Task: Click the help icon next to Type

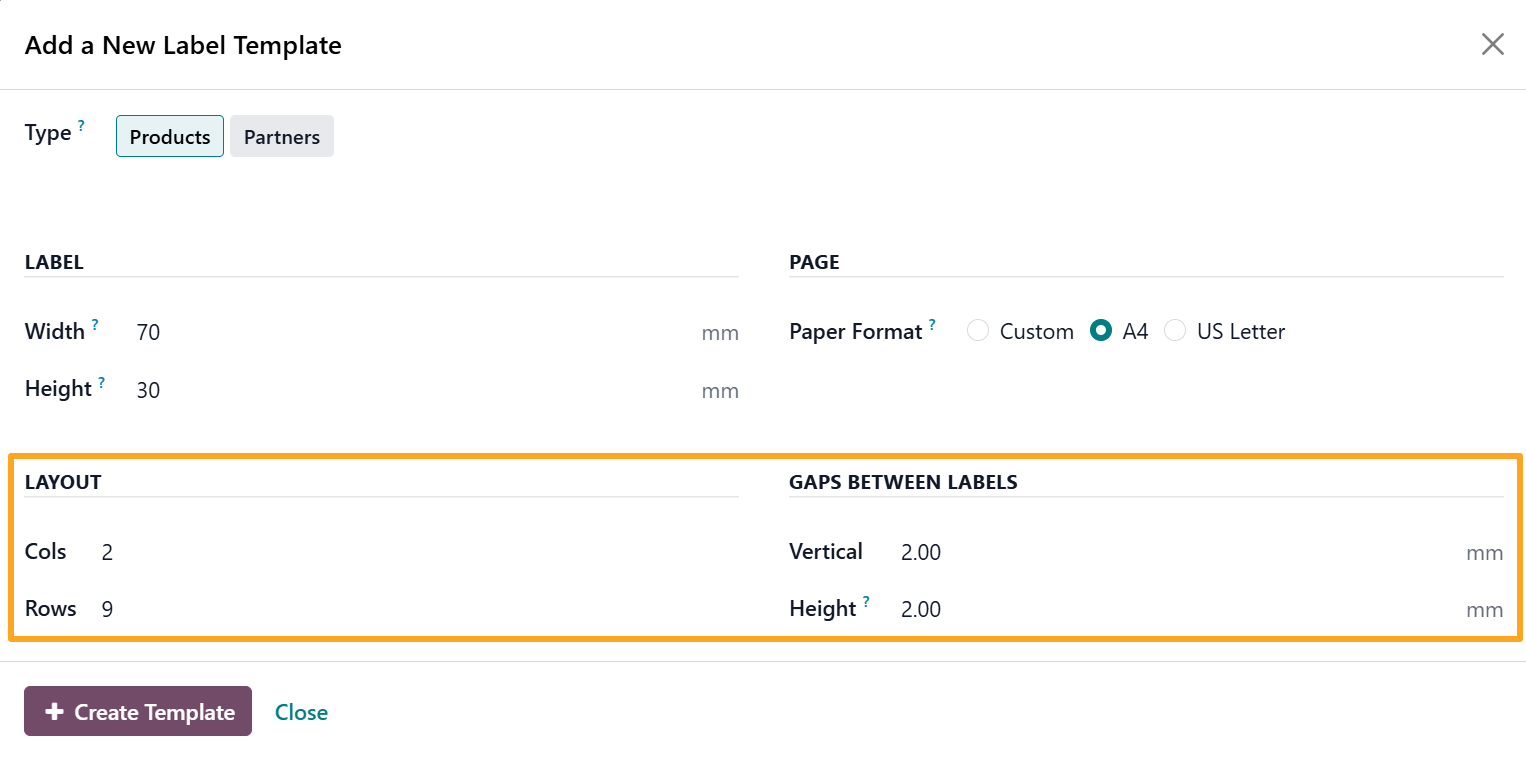Action: 81,126
